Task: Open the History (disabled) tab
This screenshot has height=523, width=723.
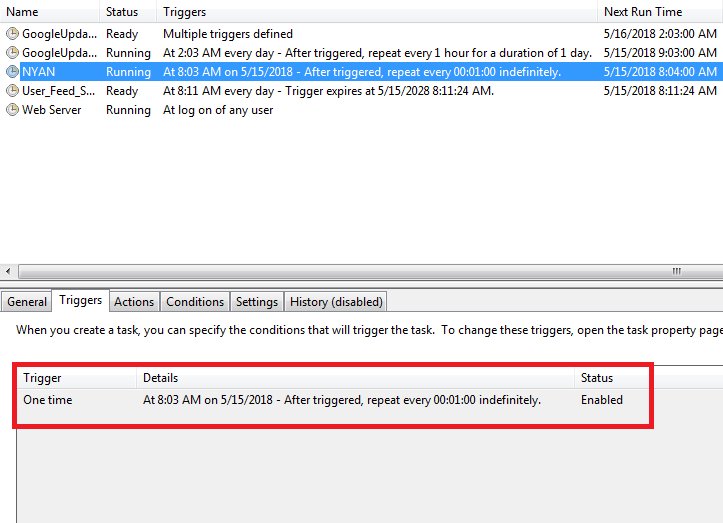Action: pos(336,302)
